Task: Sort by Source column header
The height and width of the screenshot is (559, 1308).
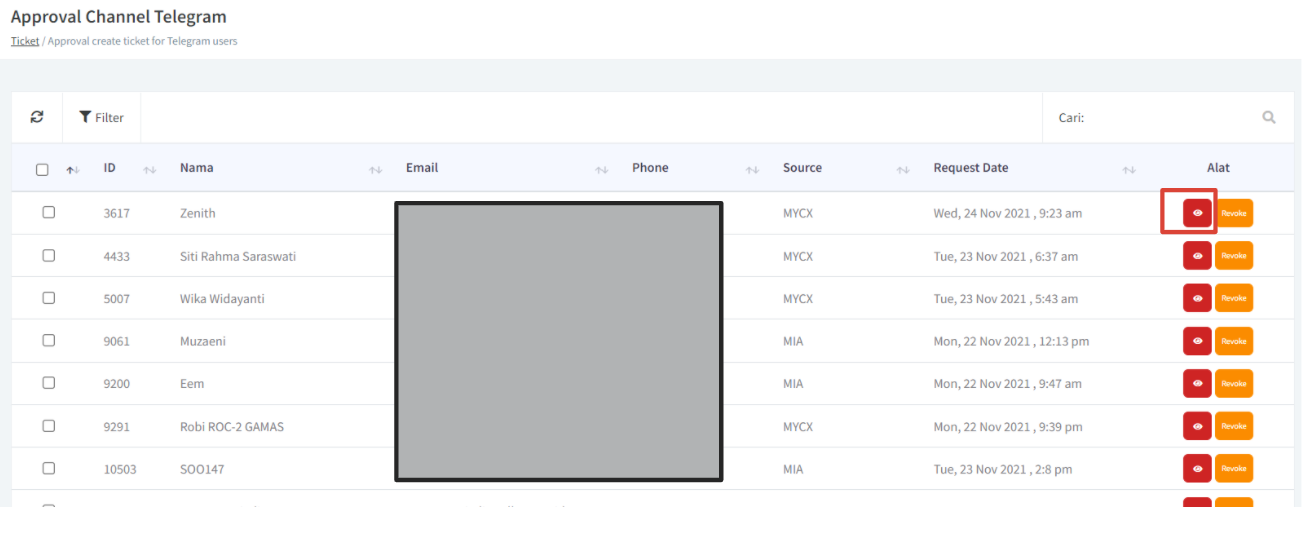Action: pyautogui.click(x=802, y=168)
